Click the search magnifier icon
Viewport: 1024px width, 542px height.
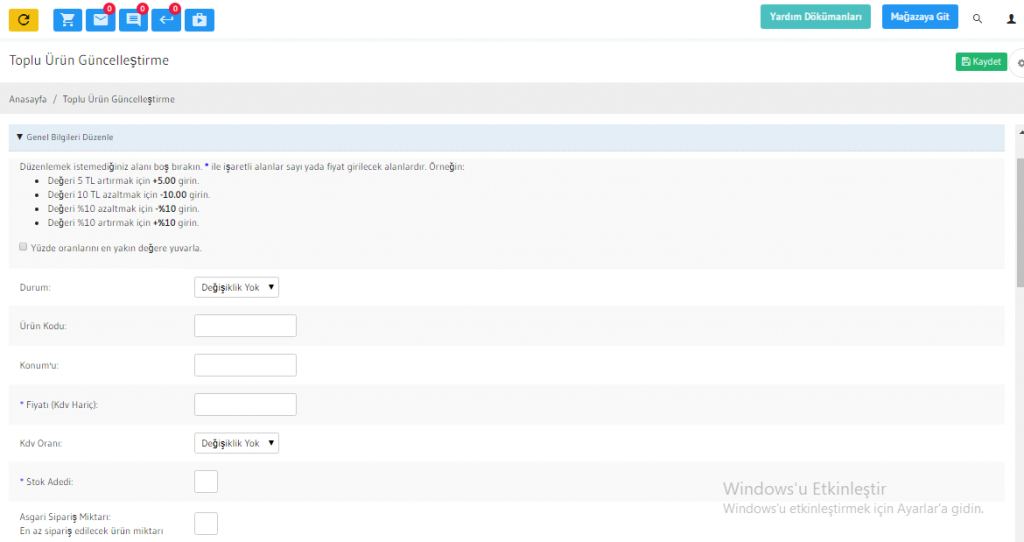coord(977,18)
